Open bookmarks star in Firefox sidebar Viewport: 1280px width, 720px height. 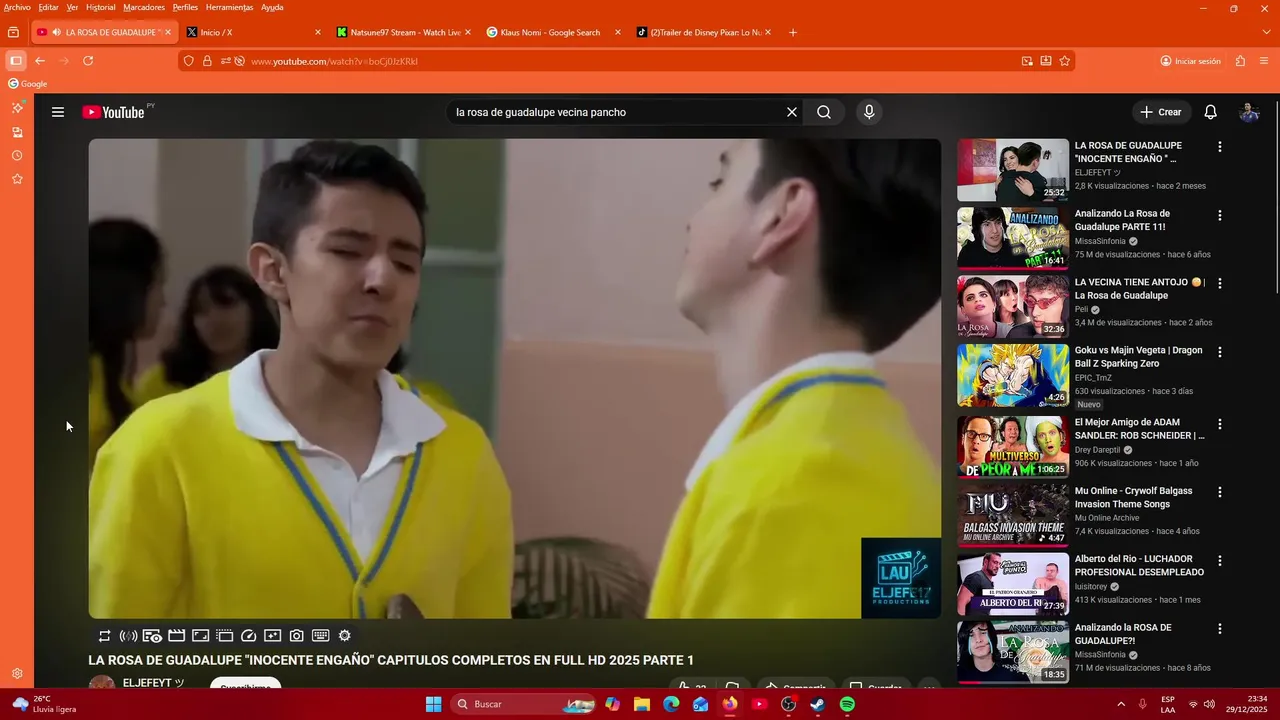coord(17,179)
